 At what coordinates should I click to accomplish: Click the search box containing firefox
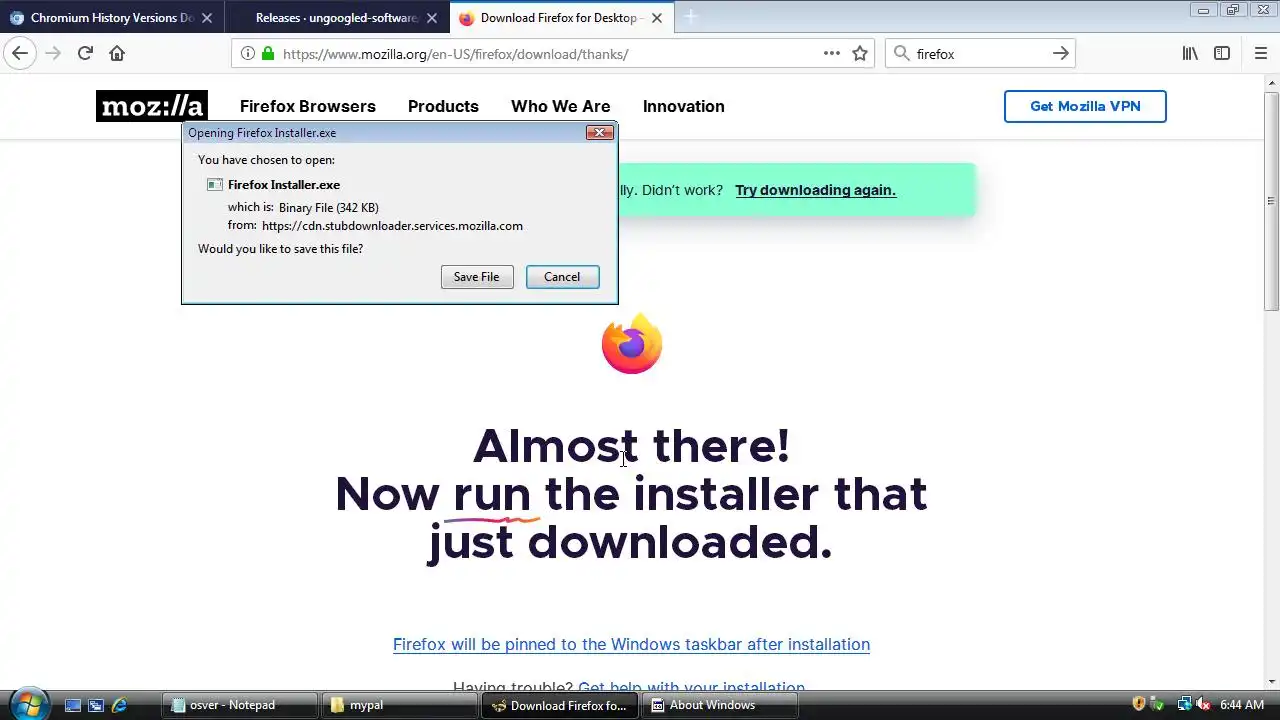tap(980, 54)
